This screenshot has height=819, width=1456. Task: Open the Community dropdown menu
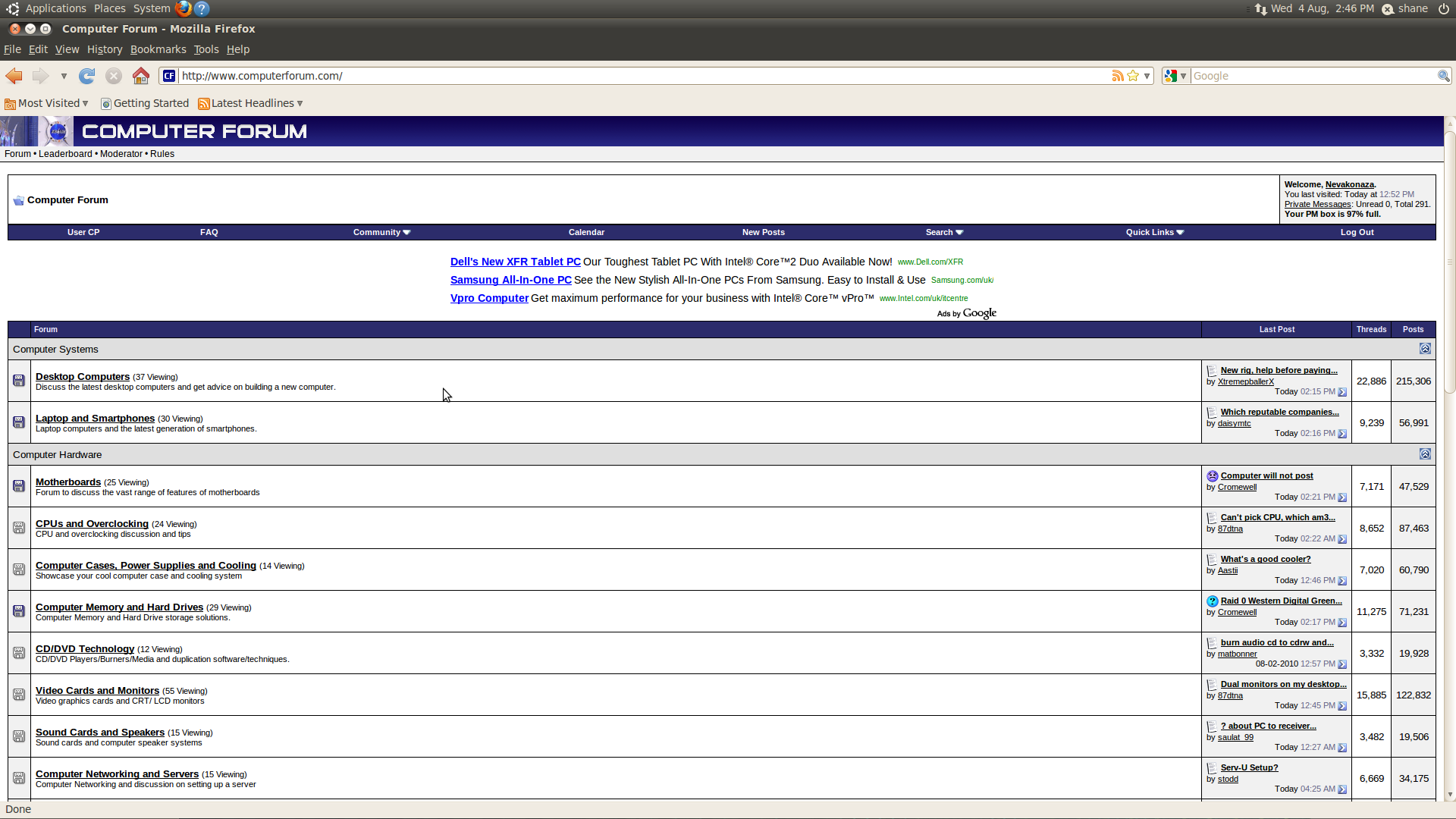[x=381, y=232]
